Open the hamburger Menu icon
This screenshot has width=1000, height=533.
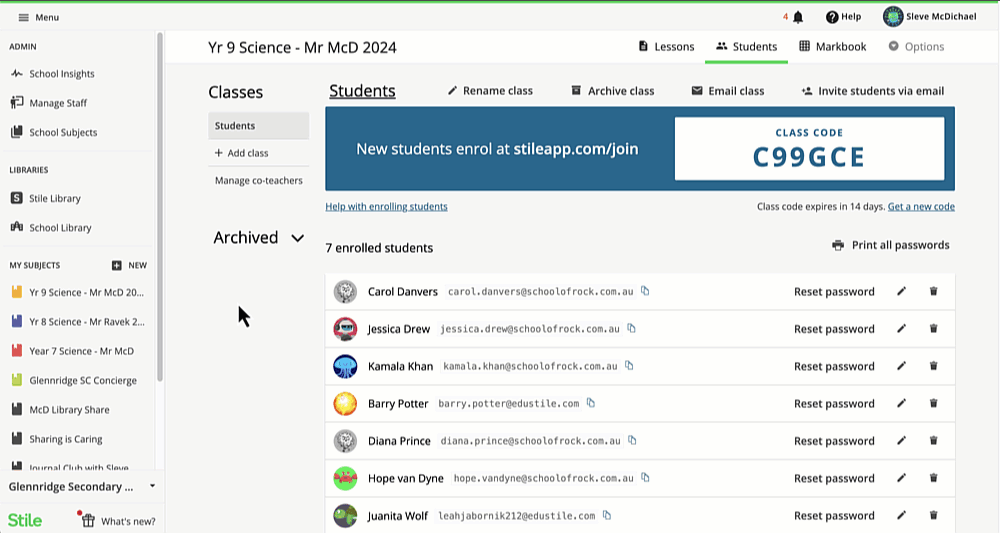click(x=24, y=17)
